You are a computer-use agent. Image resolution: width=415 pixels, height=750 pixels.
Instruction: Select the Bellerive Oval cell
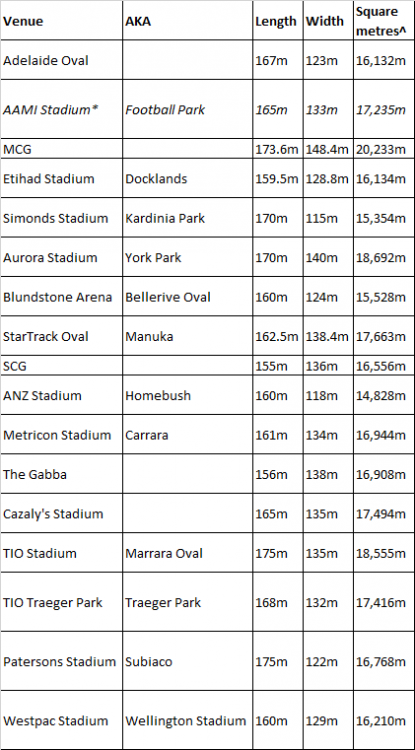[x=187, y=297]
